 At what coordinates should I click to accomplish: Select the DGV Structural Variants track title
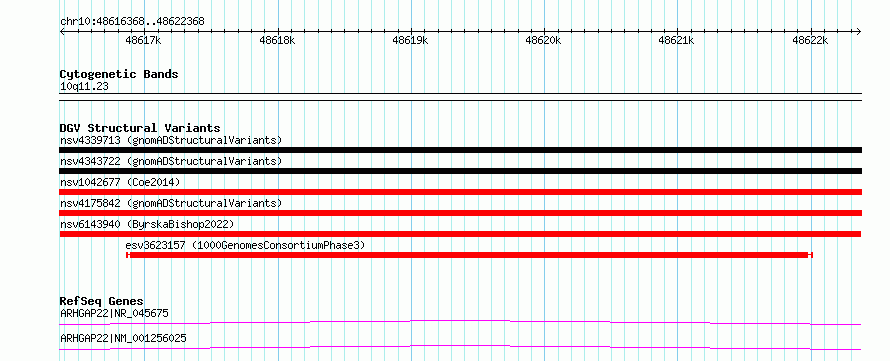[x=140, y=128]
